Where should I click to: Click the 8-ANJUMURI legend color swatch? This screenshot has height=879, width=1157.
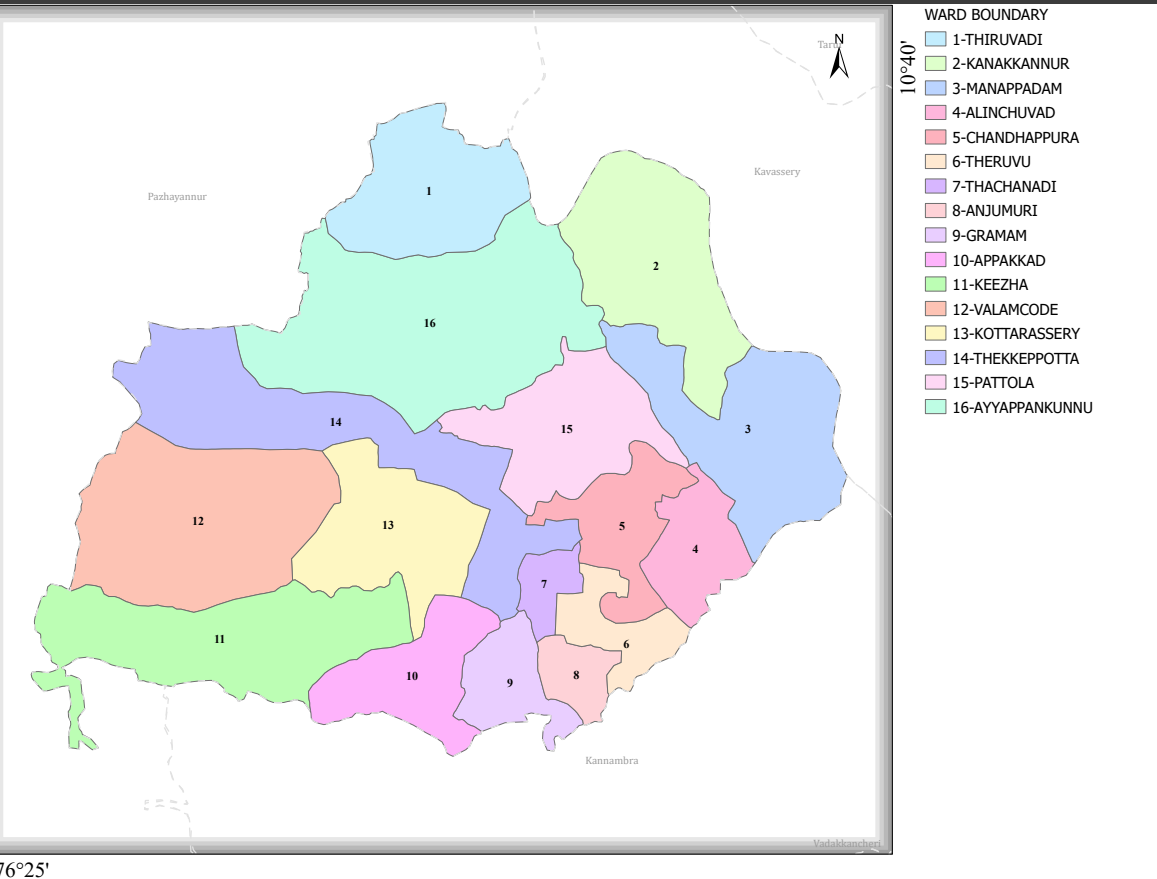[x=936, y=210]
